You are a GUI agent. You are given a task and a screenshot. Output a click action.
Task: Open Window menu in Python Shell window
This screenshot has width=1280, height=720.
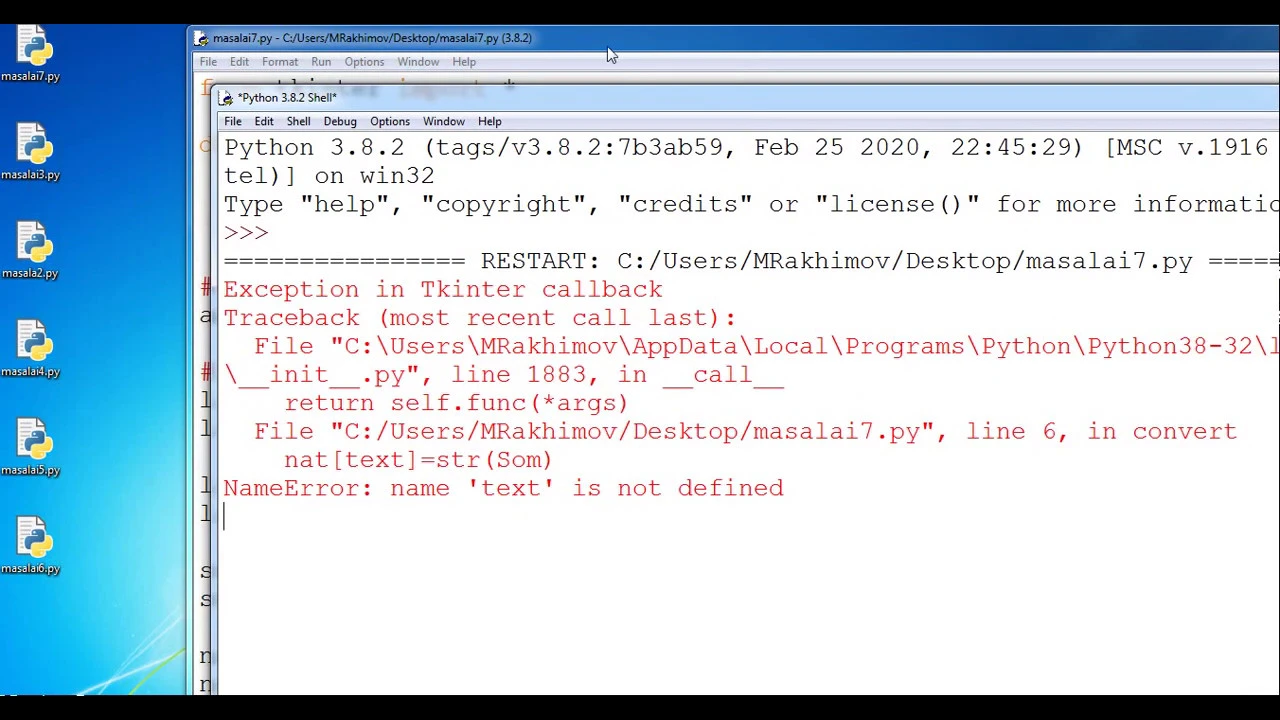(x=443, y=121)
